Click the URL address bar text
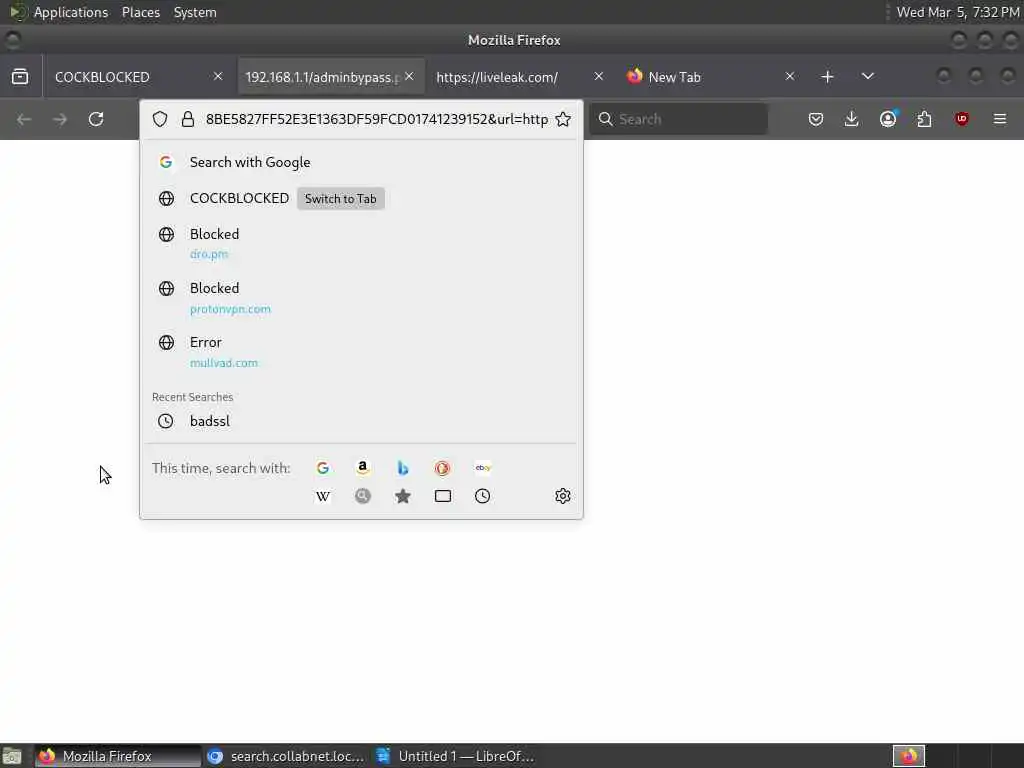The height and width of the screenshot is (768, 1024). click(x=376, y=119)
